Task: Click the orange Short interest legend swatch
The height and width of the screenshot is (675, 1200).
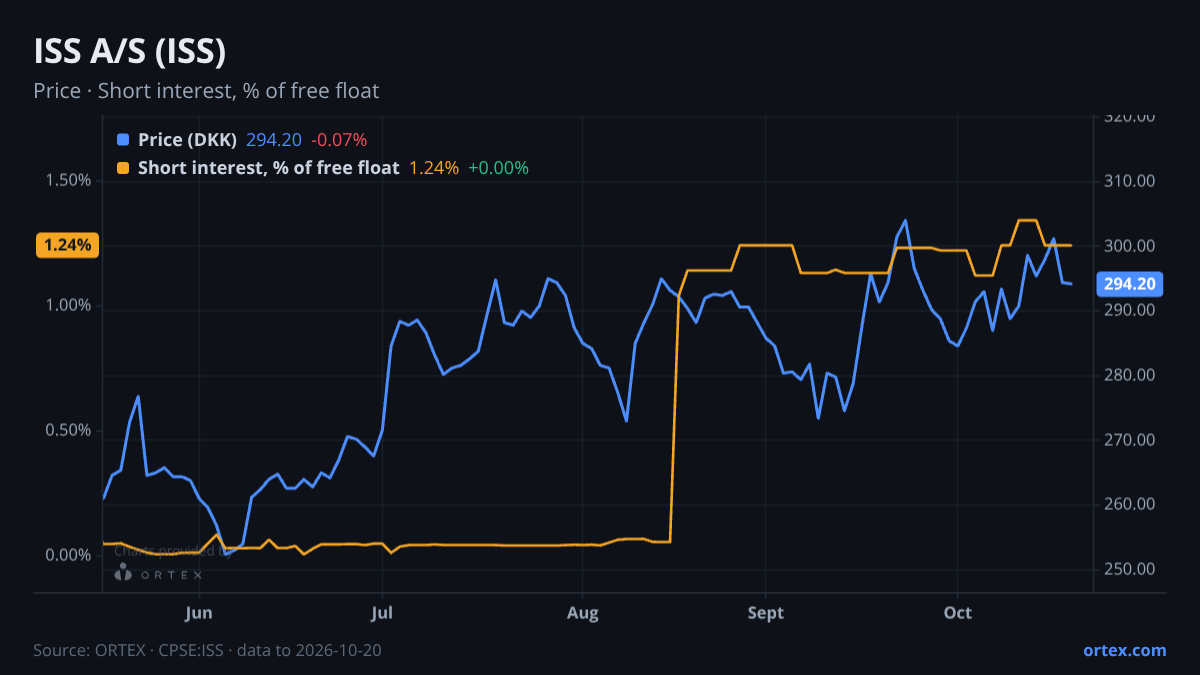Action: tap(123, 168)
